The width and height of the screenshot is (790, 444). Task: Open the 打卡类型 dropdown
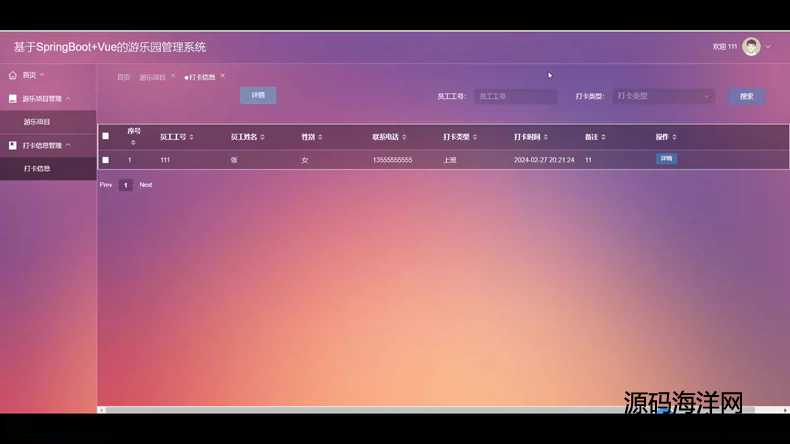tap(663, 97)
